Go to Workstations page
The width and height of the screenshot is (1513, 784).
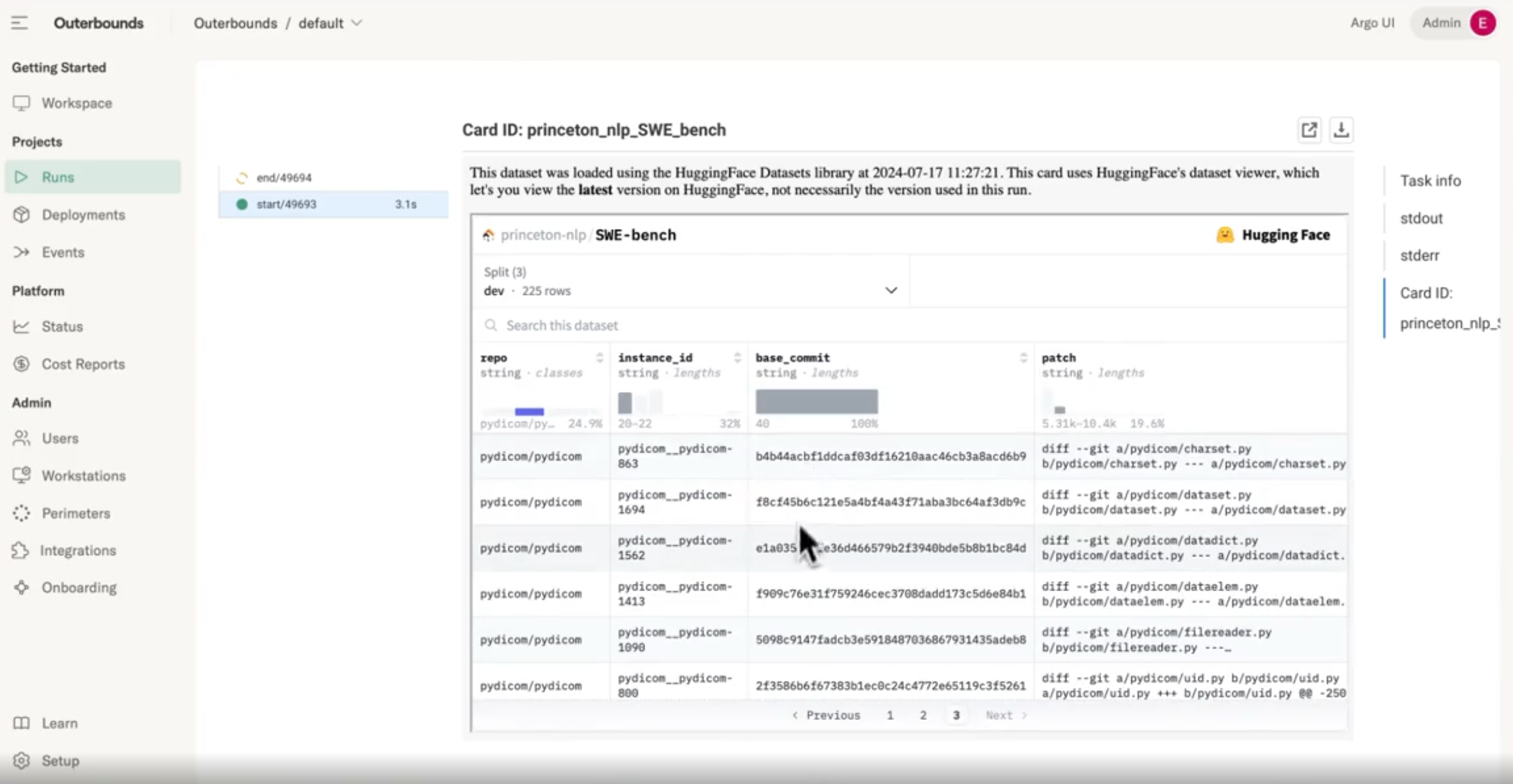[x=83, y=476]
